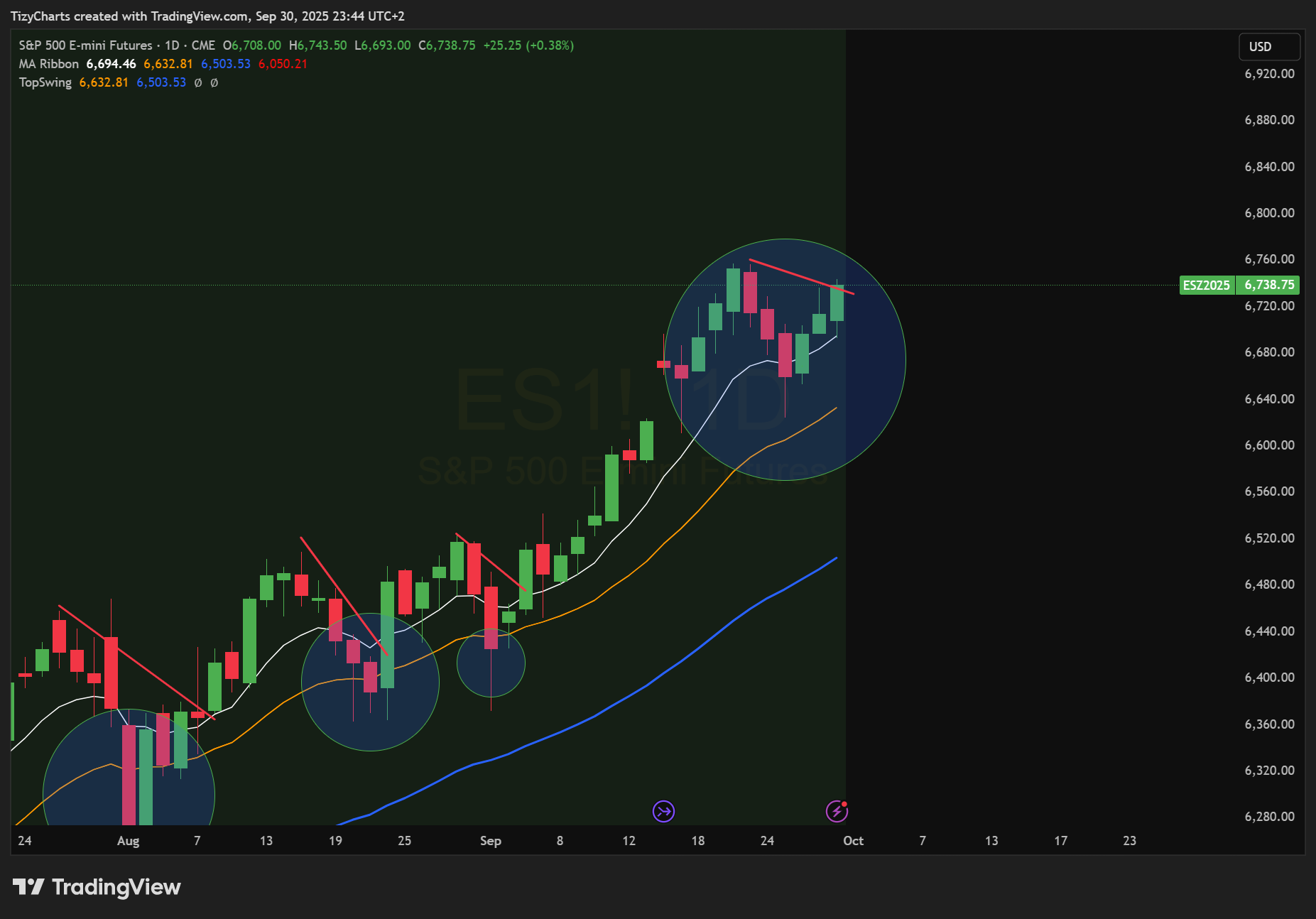Click the high price H6,743.50
Viewport: 1316px width, 919px height.
pos(318,45)
